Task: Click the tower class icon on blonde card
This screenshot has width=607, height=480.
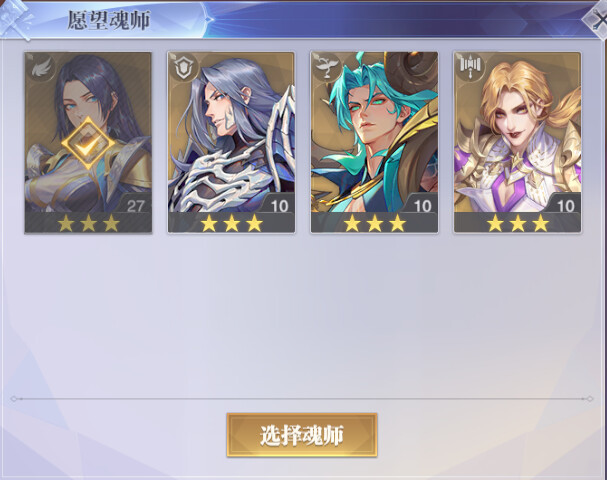Action: point(470,67)
